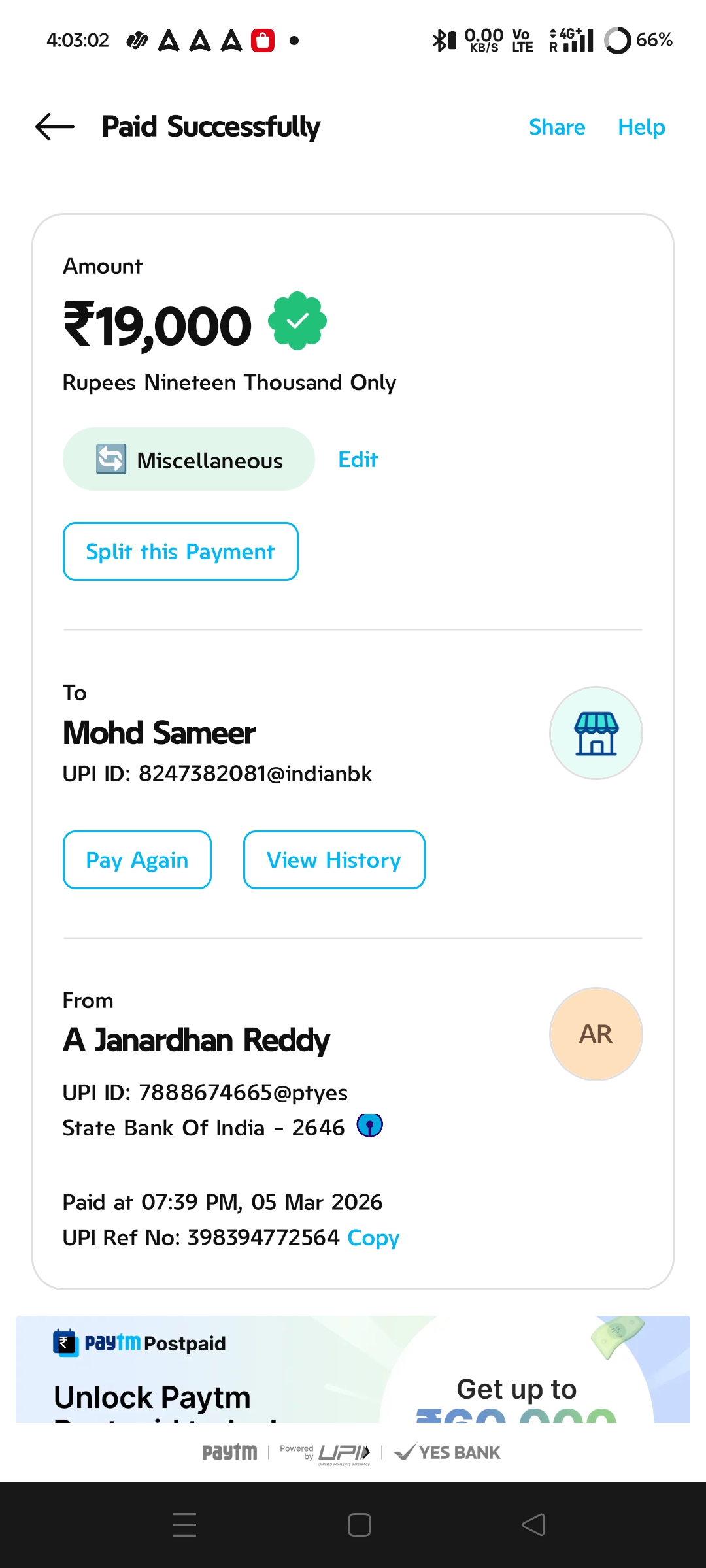Tap the Paytm Postpaid calendar icon
The image size is (706, 1568).
65,1343
